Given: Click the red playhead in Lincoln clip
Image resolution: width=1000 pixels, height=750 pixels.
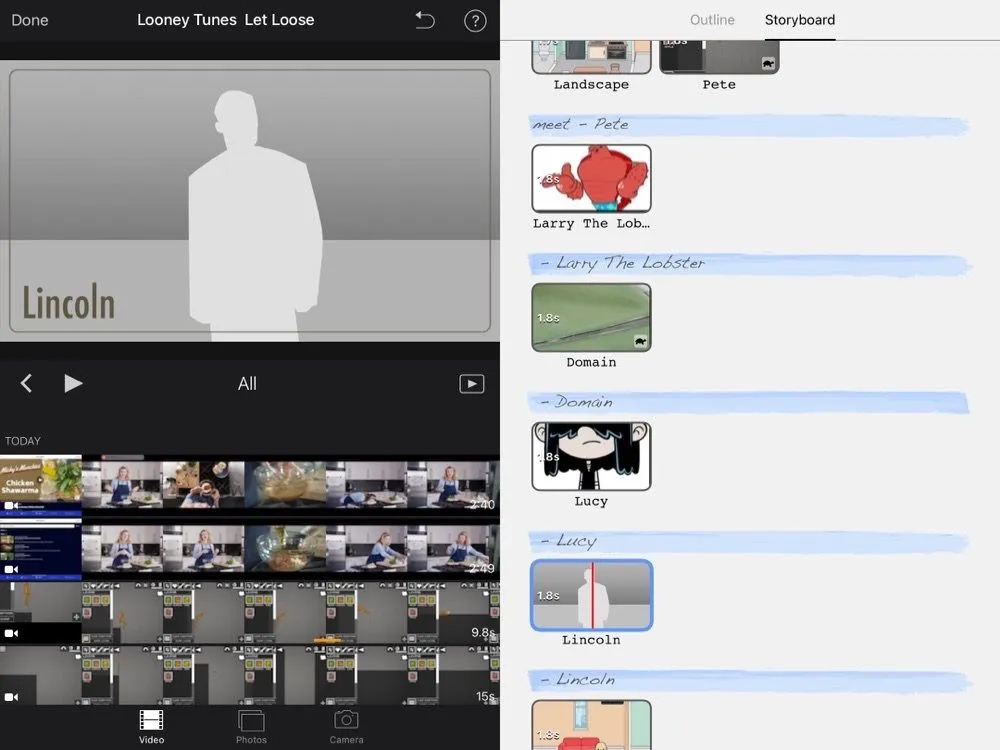Looking at the screenshot, I should click(x=592, y=595).
